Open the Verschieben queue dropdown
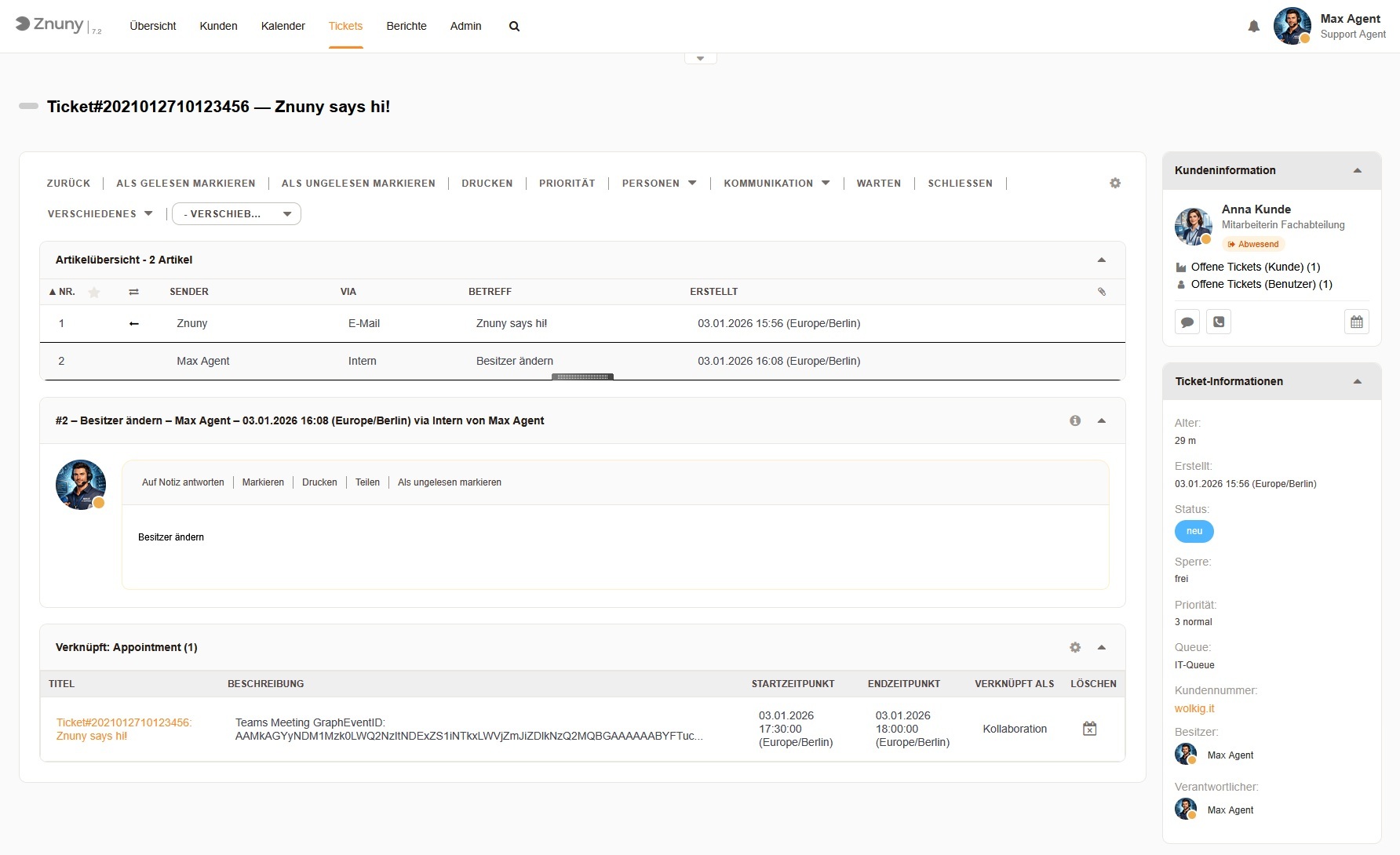The width and height of the screenshot is (1400, 855). tap(236, 214)
